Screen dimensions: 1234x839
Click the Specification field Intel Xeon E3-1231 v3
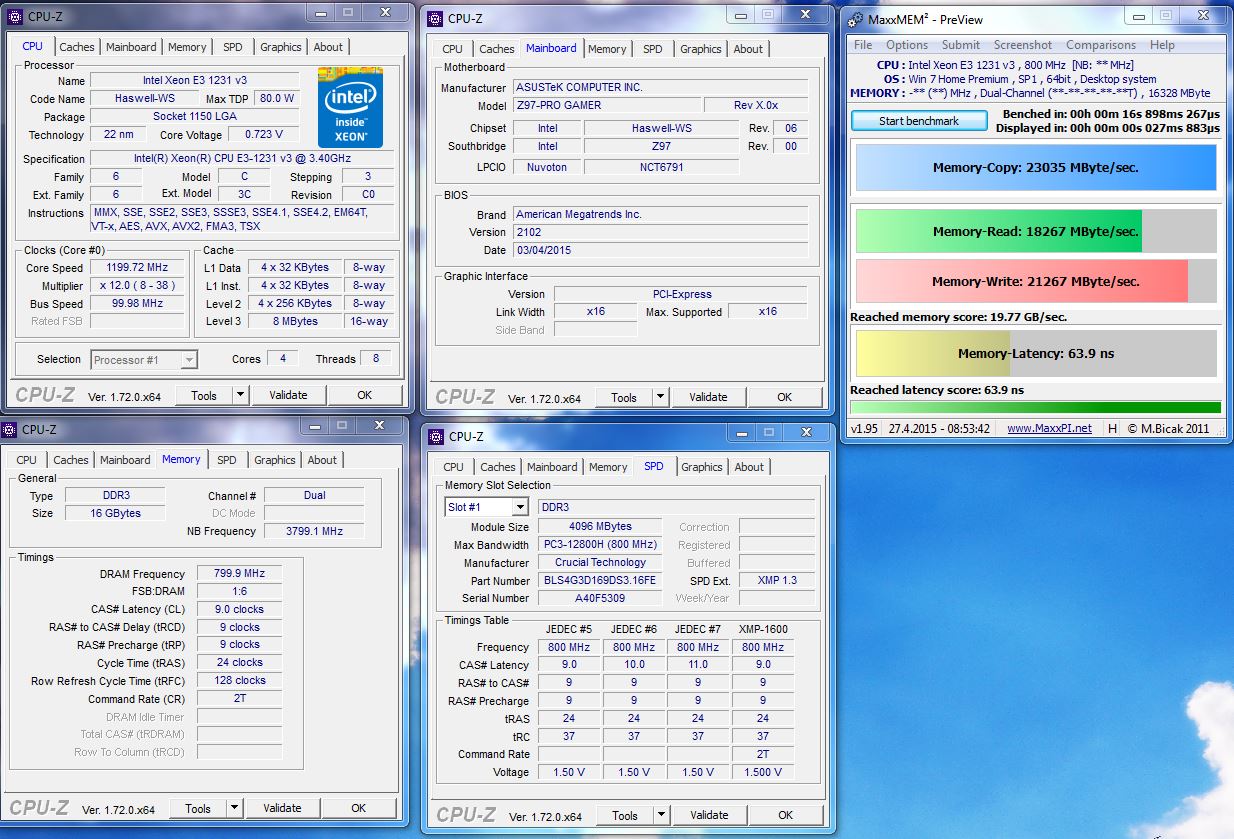pyautogui.click(x=243, y=159)
